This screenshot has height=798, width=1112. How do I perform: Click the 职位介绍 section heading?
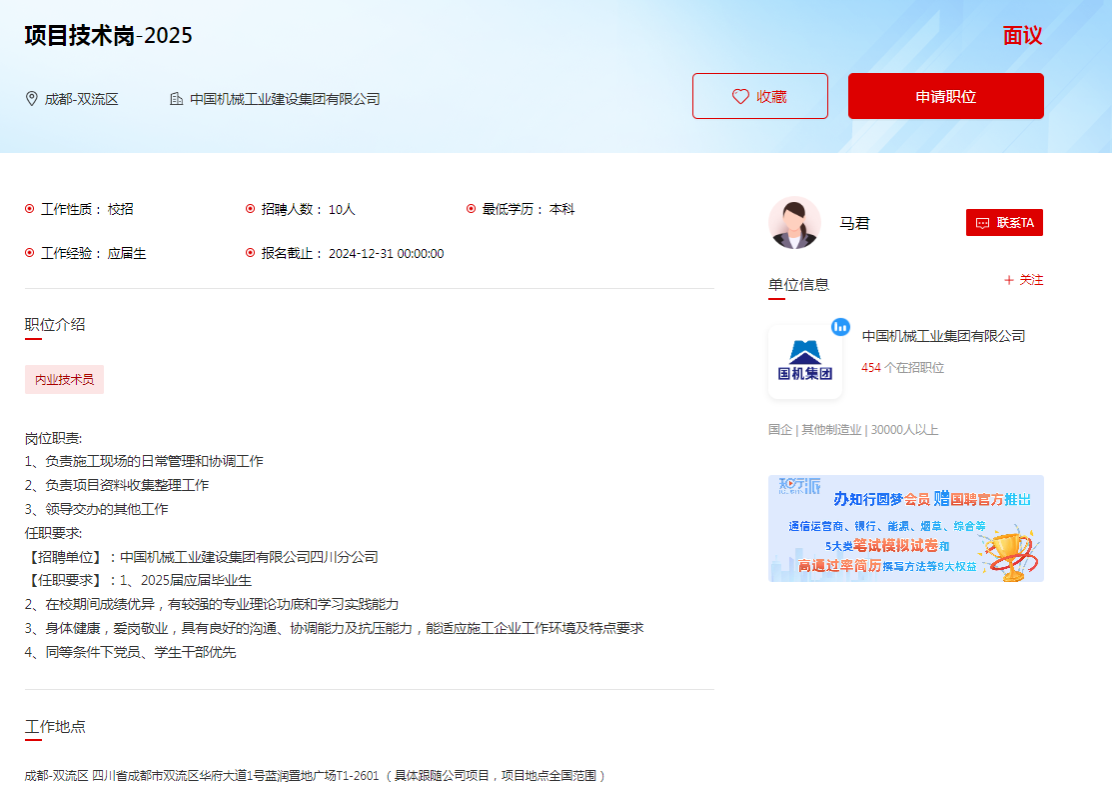coord(55,324)
